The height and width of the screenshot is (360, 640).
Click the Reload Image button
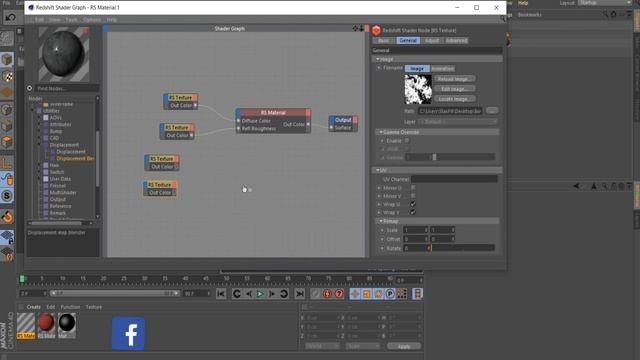[455, 79]
